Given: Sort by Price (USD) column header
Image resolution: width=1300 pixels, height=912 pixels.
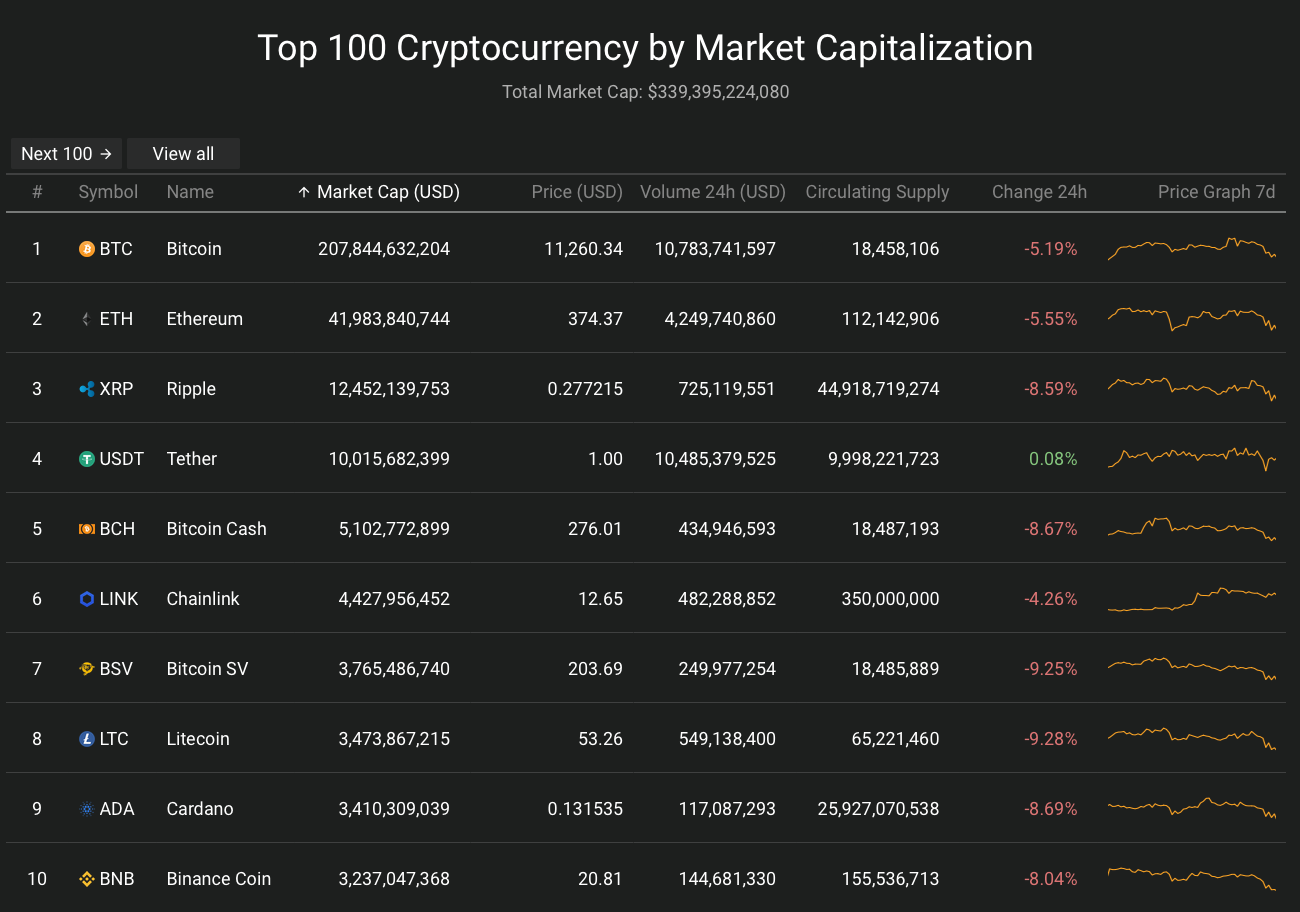Looking at the screenshot, I should click(x=577, y=192).
